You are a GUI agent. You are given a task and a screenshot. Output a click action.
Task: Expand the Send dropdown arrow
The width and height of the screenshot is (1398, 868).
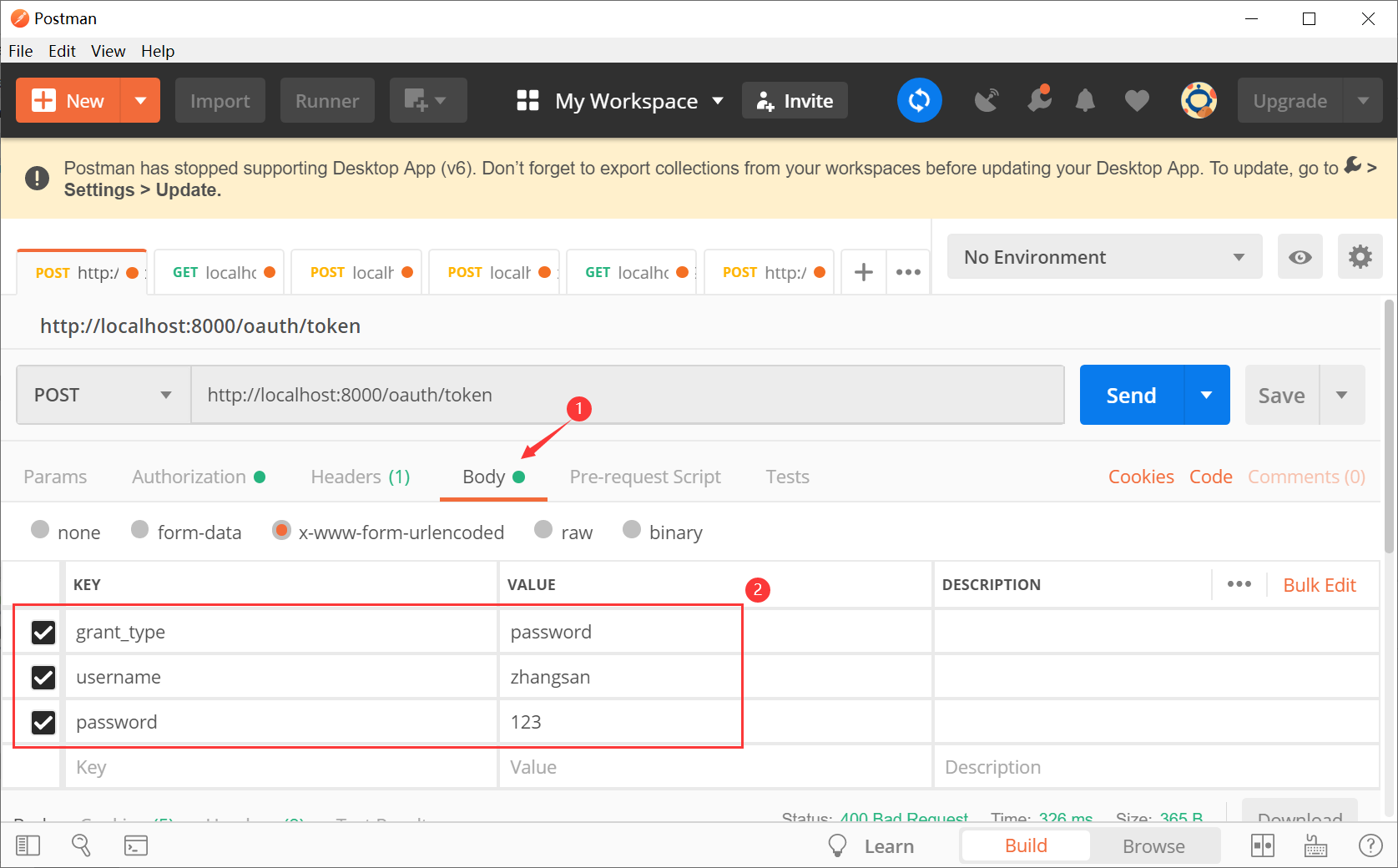[x=1207, y=395]
